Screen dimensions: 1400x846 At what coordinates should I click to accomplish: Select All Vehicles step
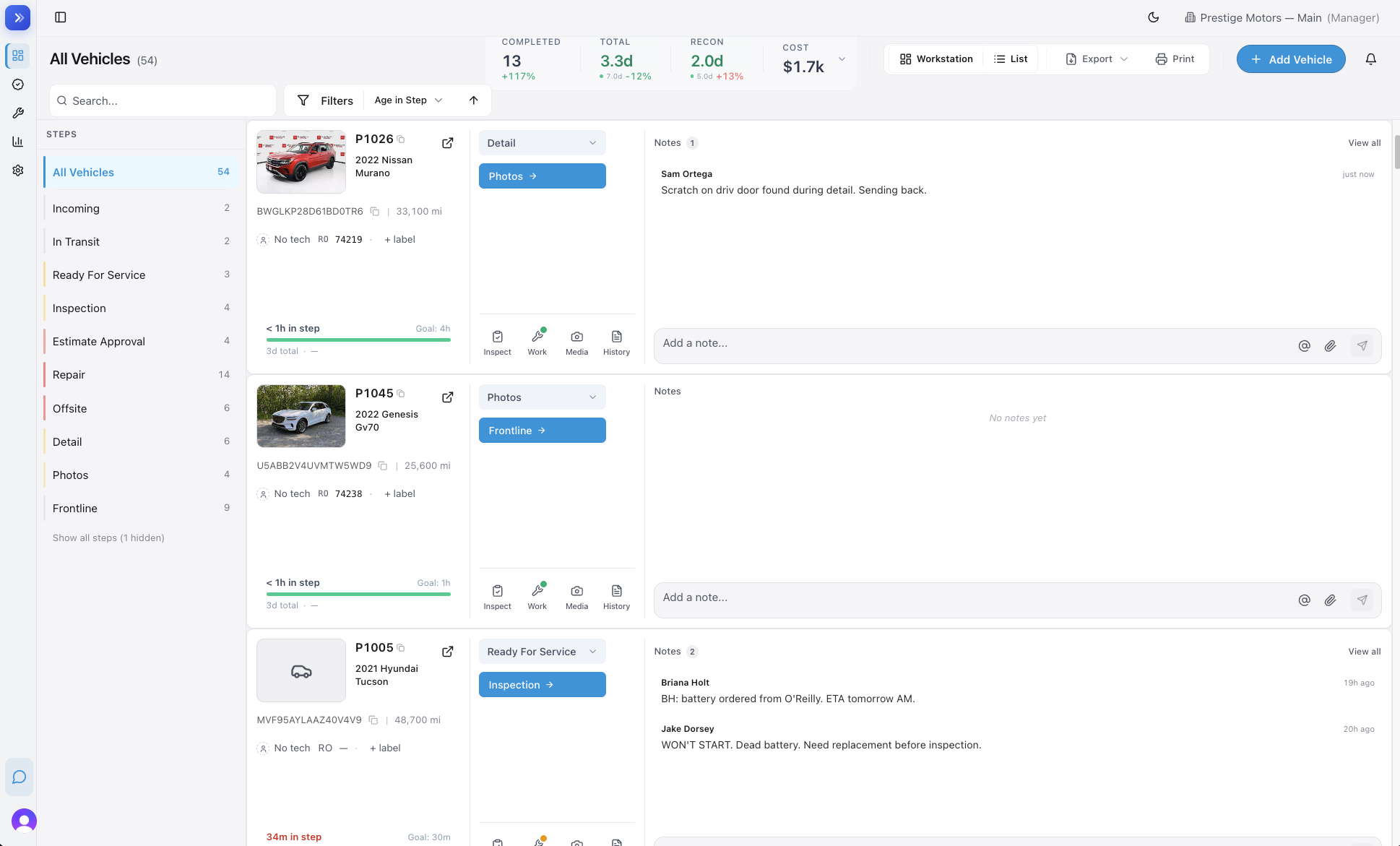[x=141, y=173]
